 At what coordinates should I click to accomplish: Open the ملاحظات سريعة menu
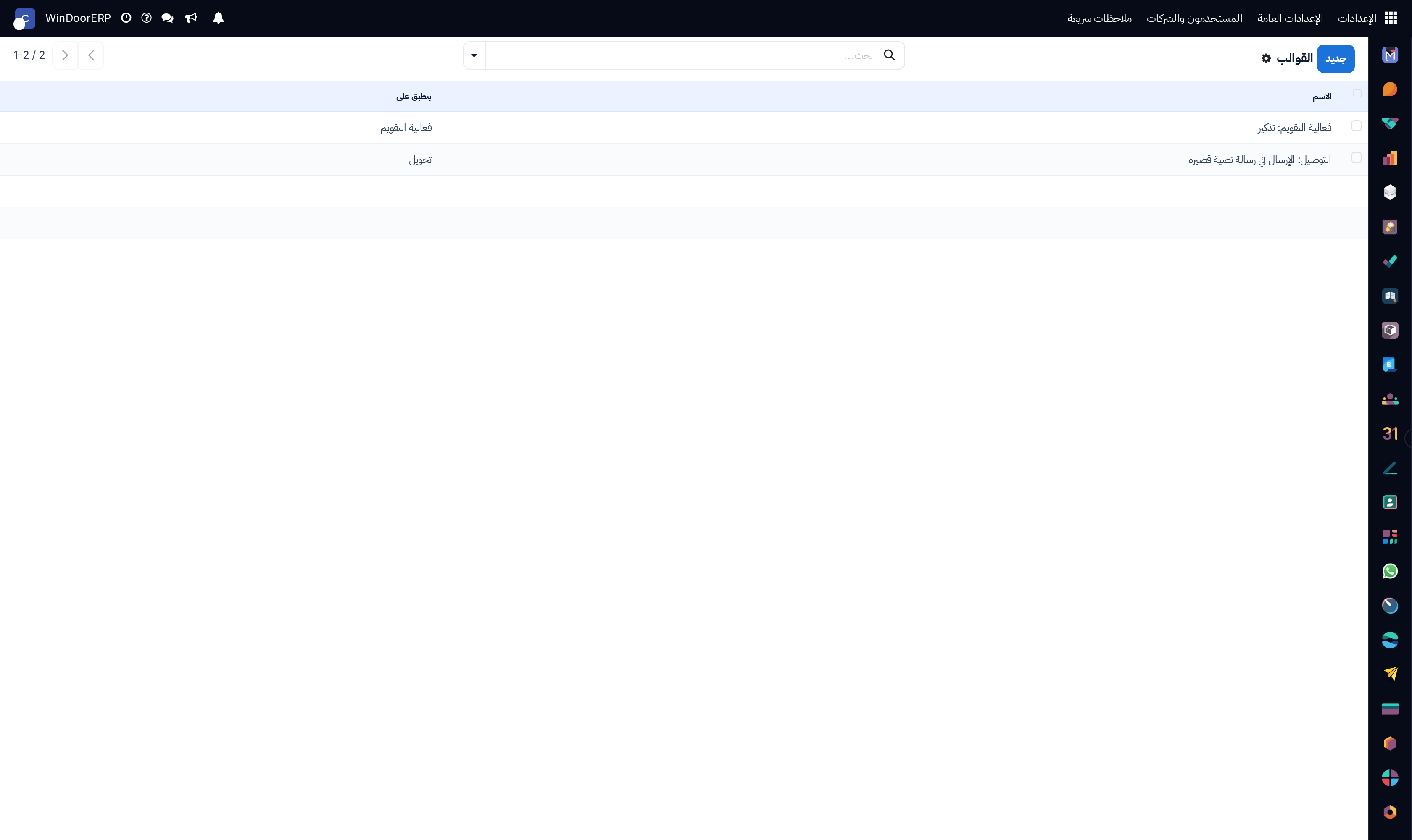point(1100,18)
